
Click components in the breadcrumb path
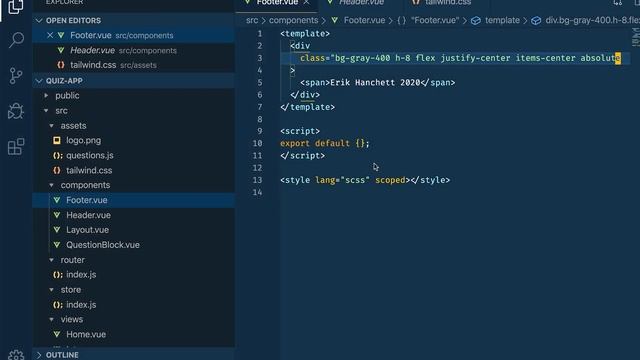click(293, 20)
